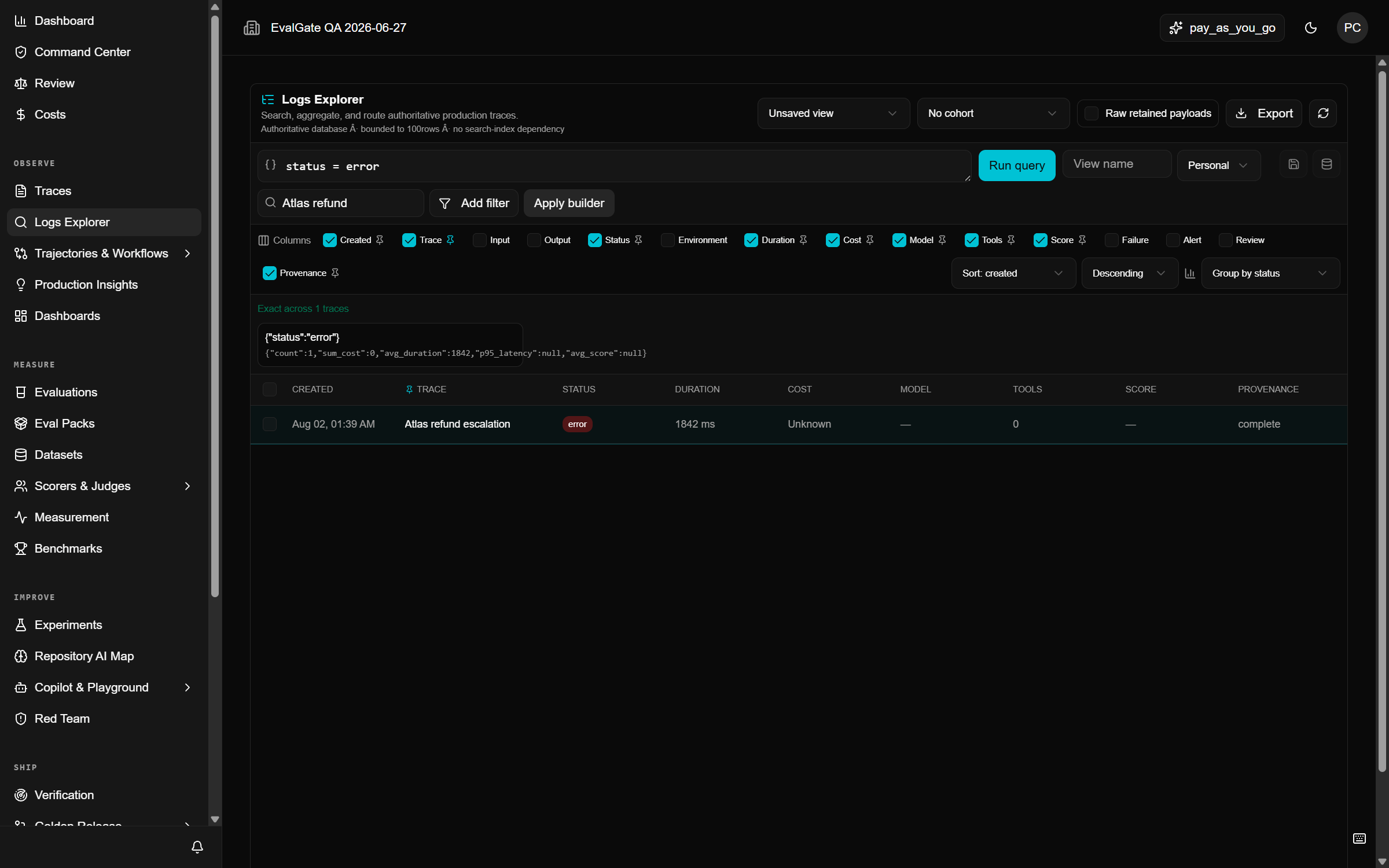Toggle the select-all header checkbox
Viewport: 1389px width, 868px height.
(270, 389)
